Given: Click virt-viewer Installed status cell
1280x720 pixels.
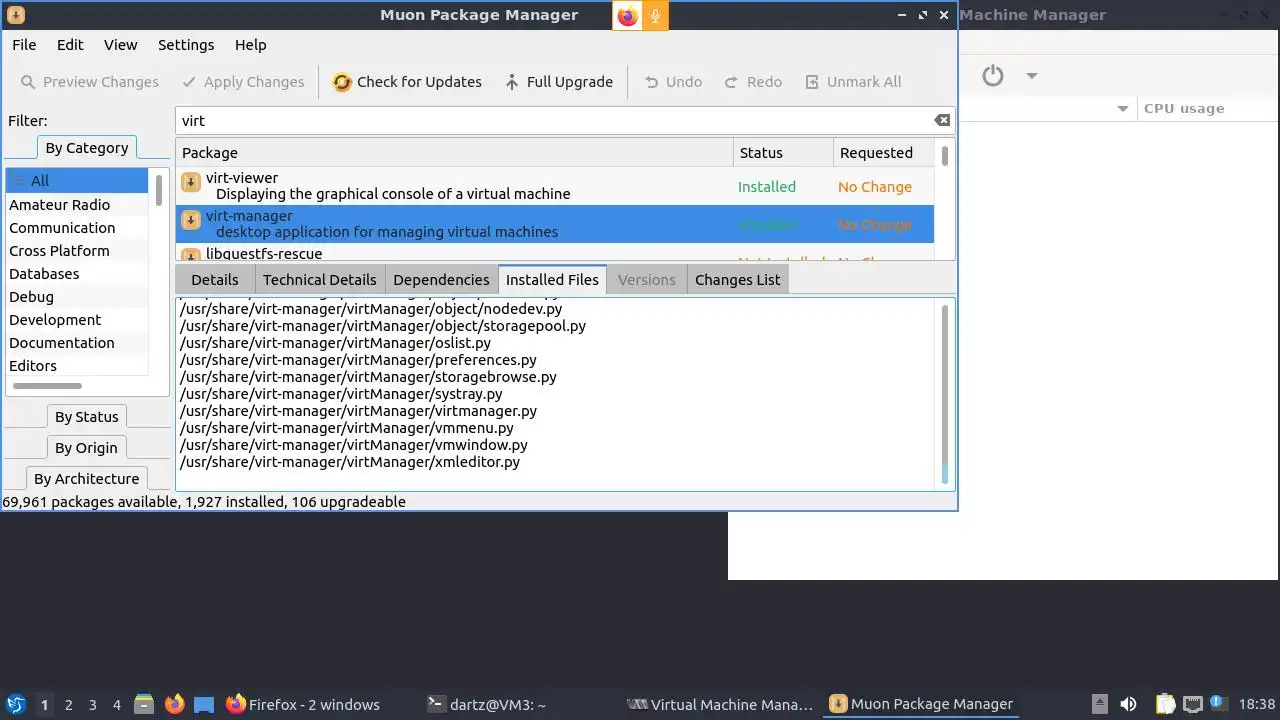Looking at the screenshot, I should coord(767,187).
